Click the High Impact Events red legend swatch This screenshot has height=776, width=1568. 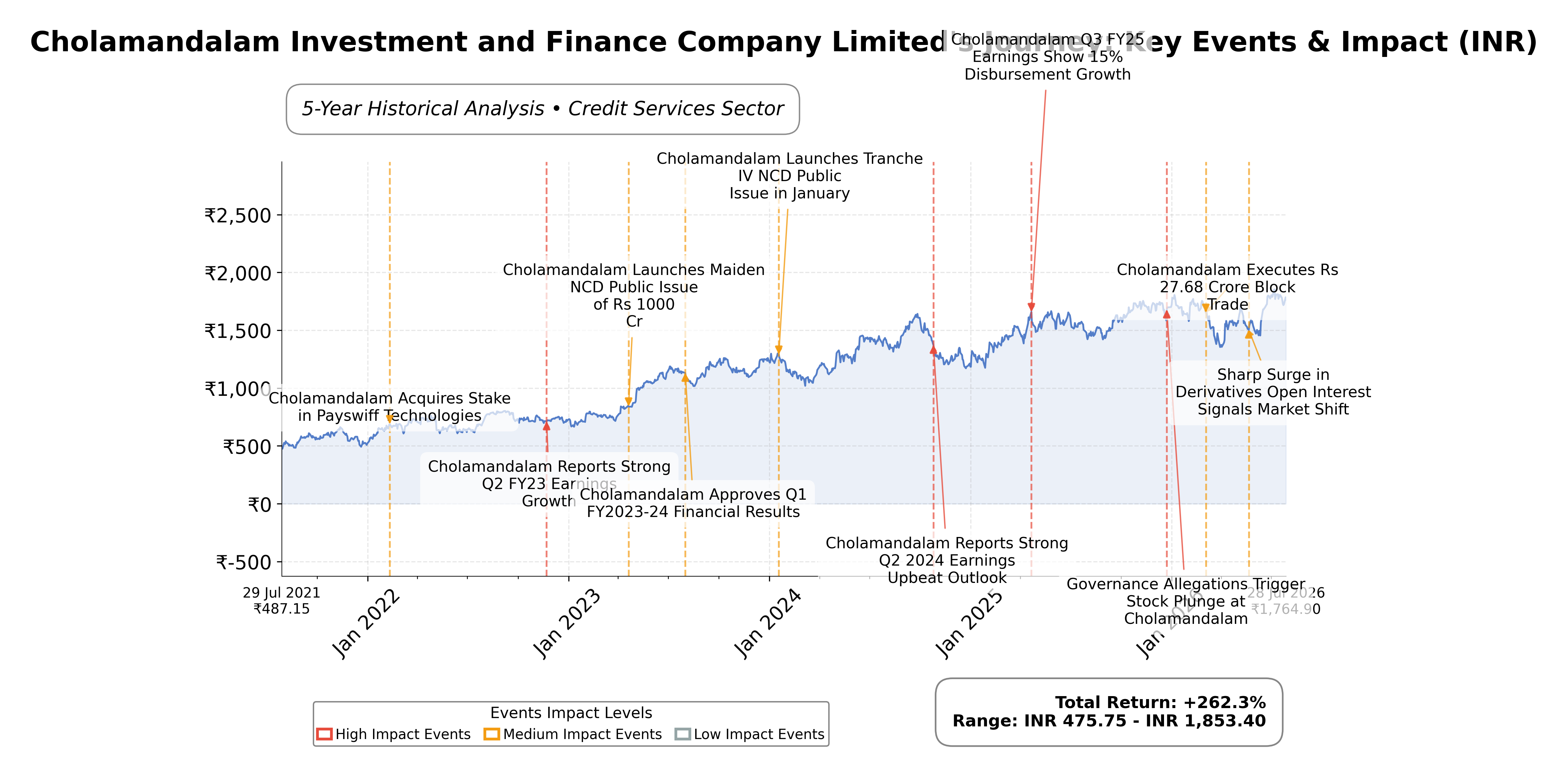(324, 734)
